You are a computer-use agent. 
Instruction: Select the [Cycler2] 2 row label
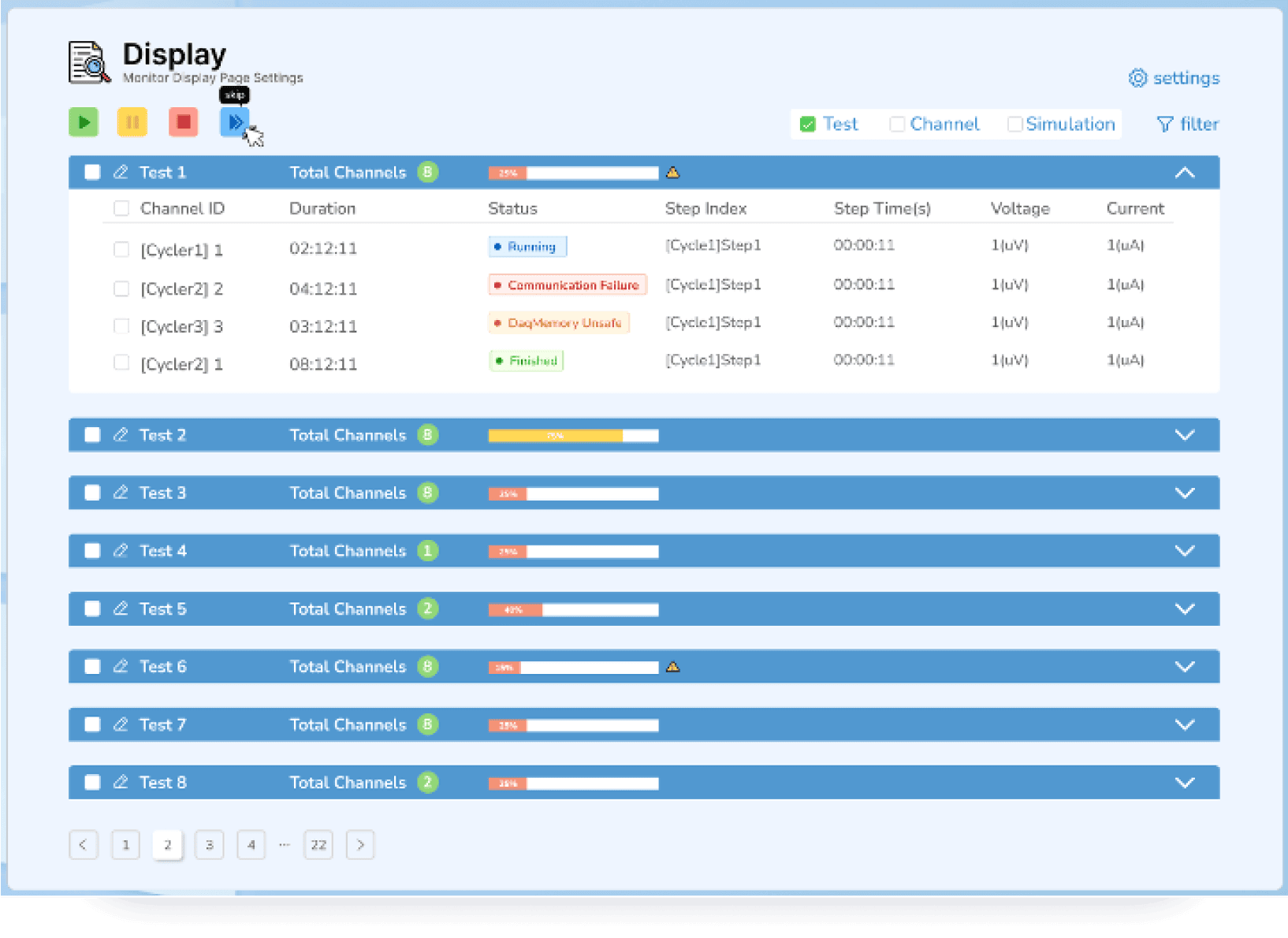pyautogui.click(x=181, y=288)
